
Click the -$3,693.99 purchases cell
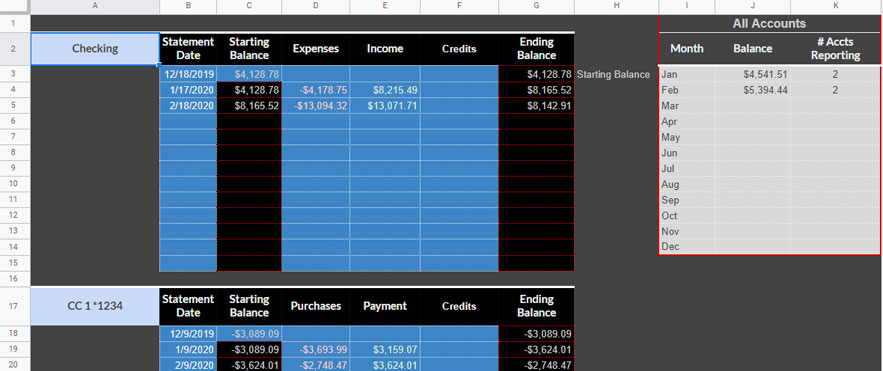(x=315, y=349)
